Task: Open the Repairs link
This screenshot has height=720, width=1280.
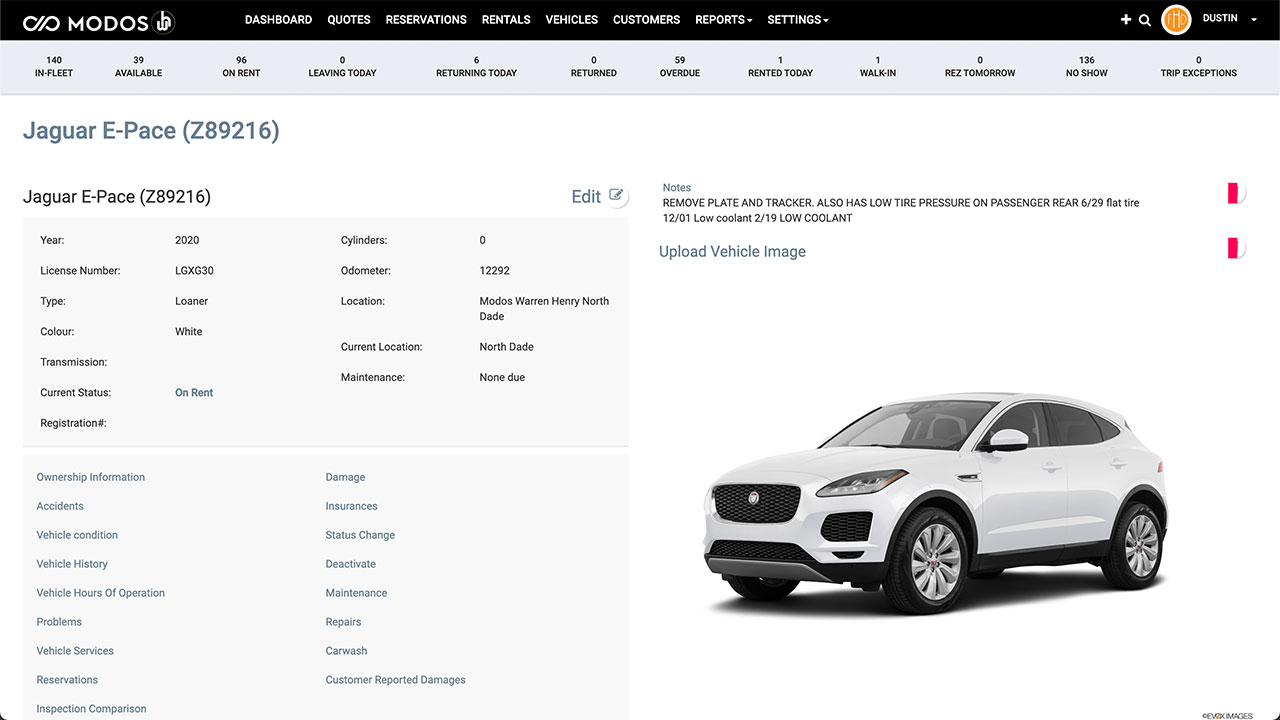Action: [343, 622]
